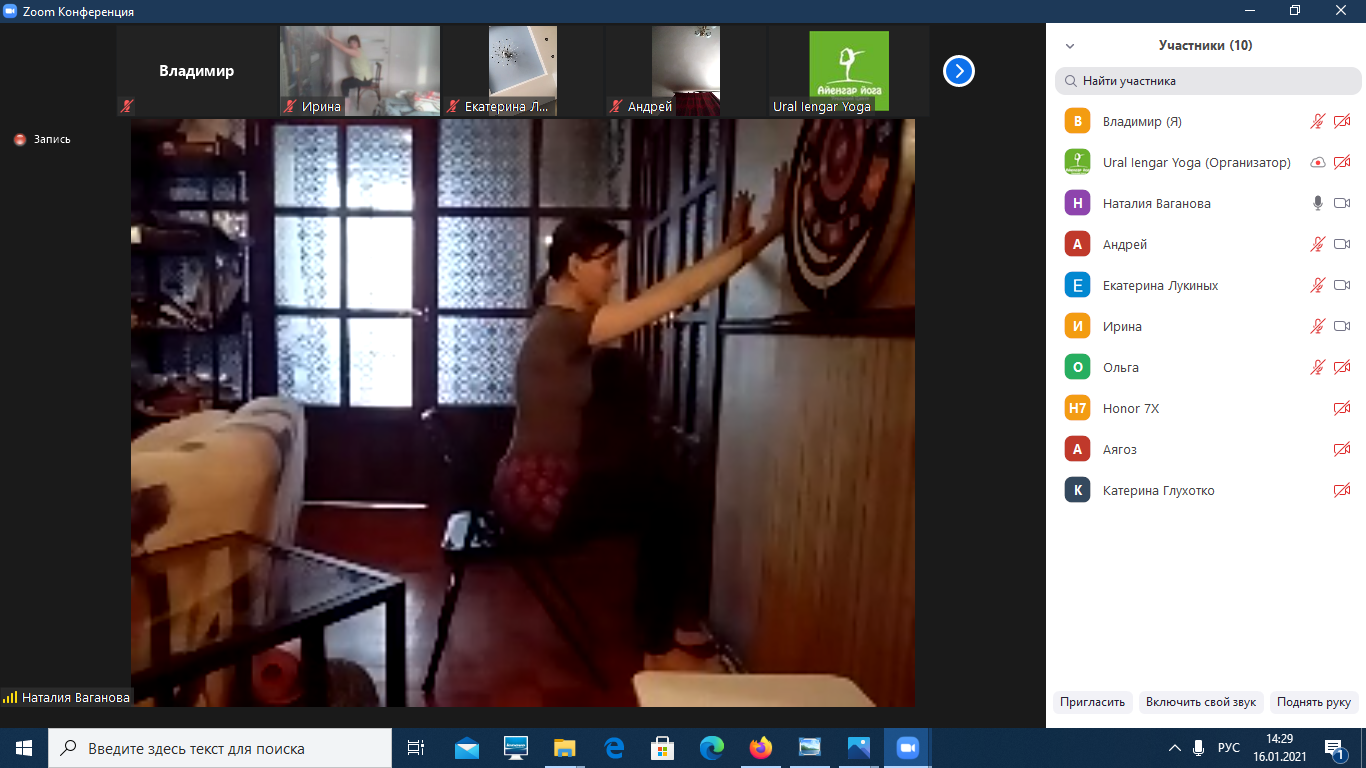The width and height of the screenshot is (1366, 768).
Task: Open the File Explorer taskbar icon
Action: coord(565,748)
